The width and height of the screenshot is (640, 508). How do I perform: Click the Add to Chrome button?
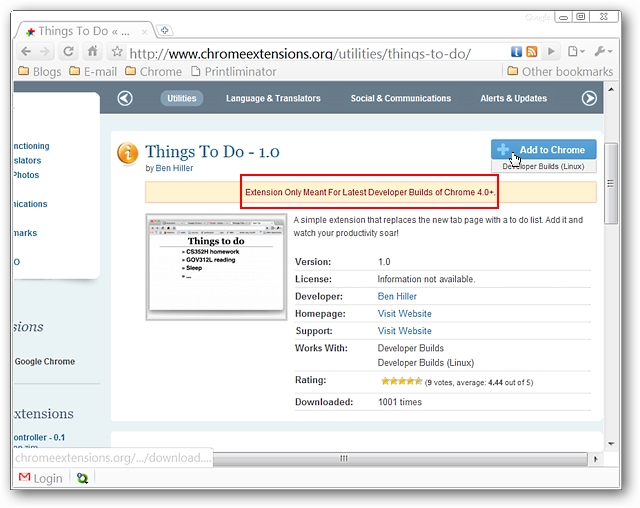[543, 150]
